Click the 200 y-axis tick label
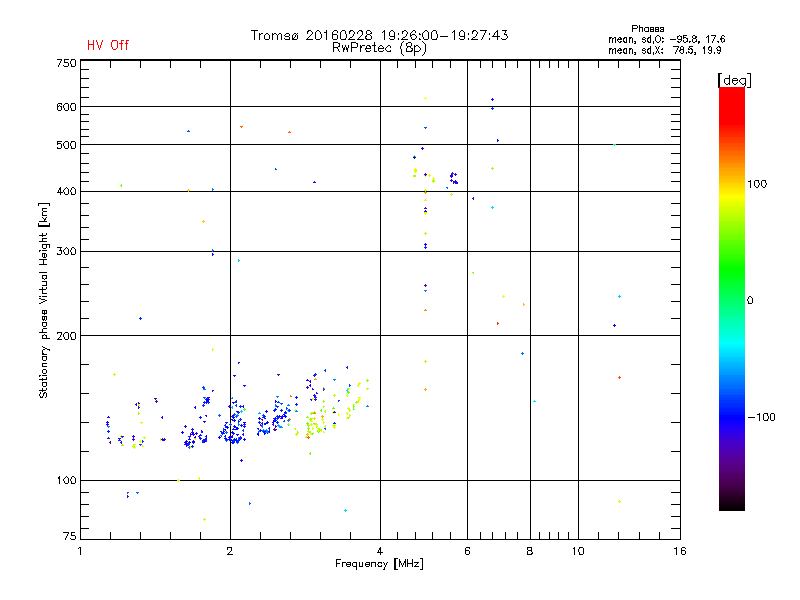 [66, 336]
